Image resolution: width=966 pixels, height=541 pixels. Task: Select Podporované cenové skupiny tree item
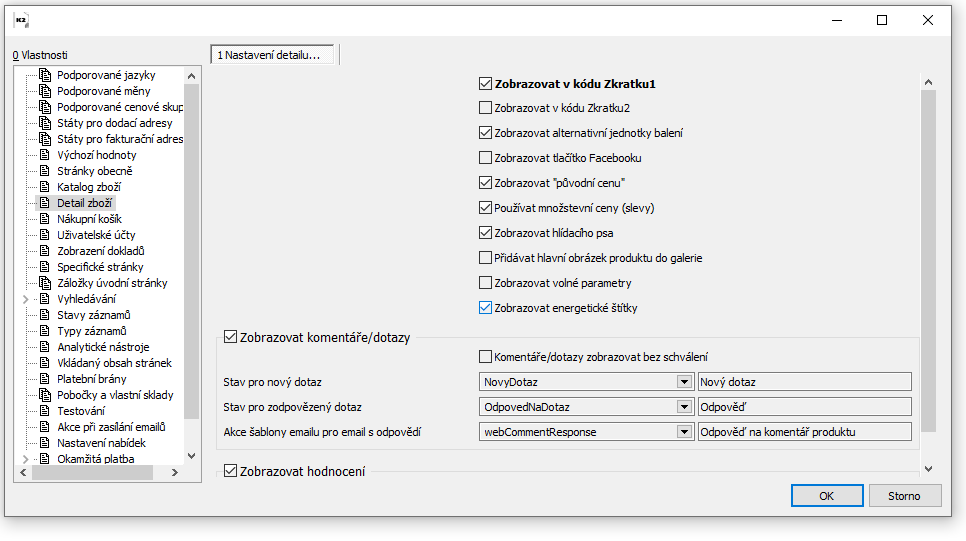point(120,107)
